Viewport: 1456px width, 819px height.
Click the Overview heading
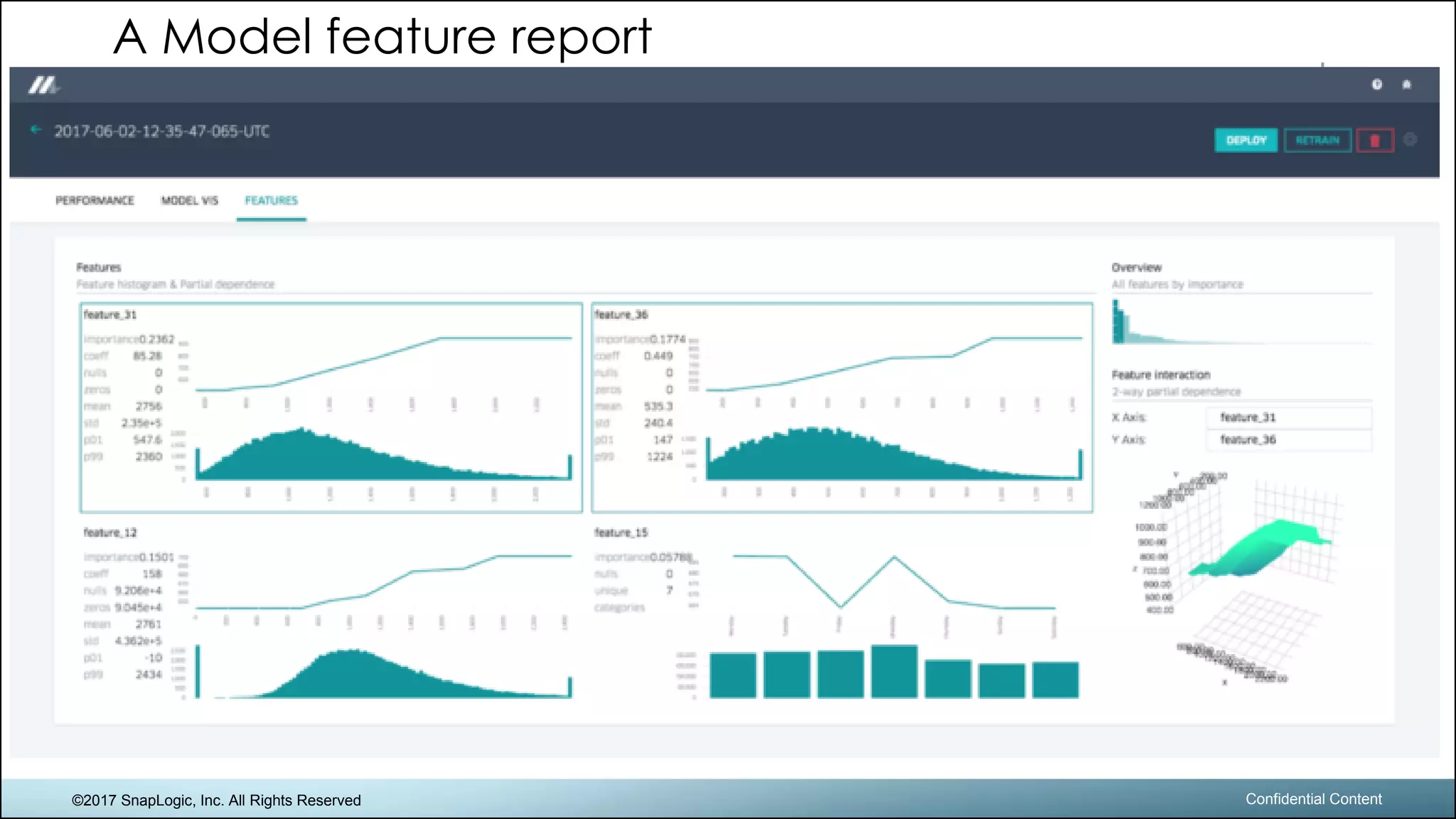[x=1137, y=267]
